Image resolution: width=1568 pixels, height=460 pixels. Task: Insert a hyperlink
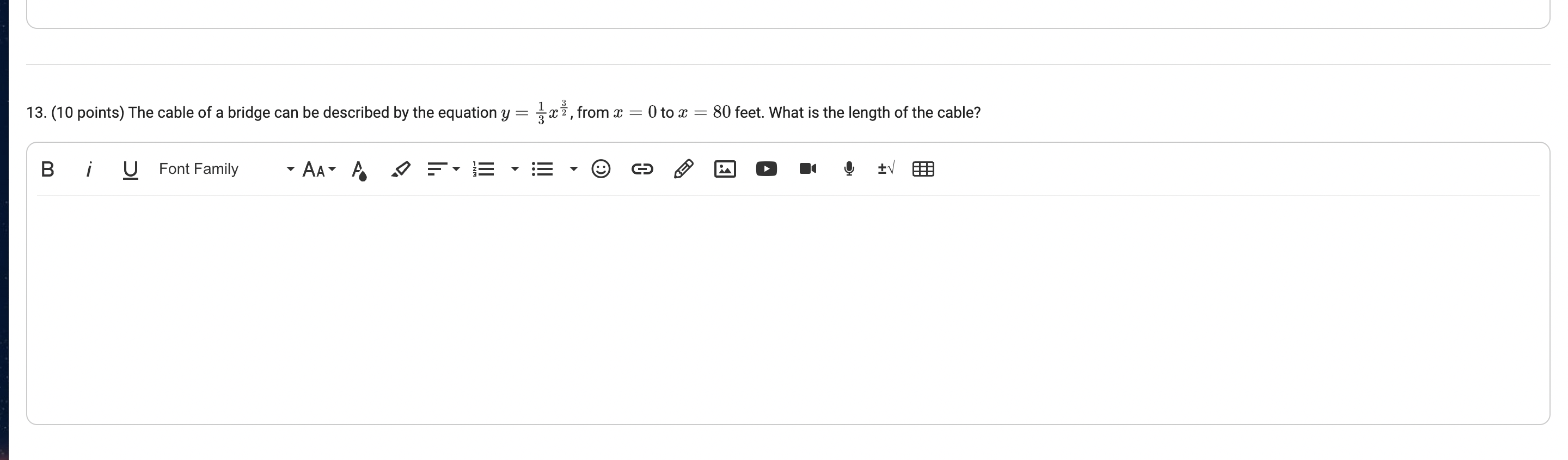[643, 169]
